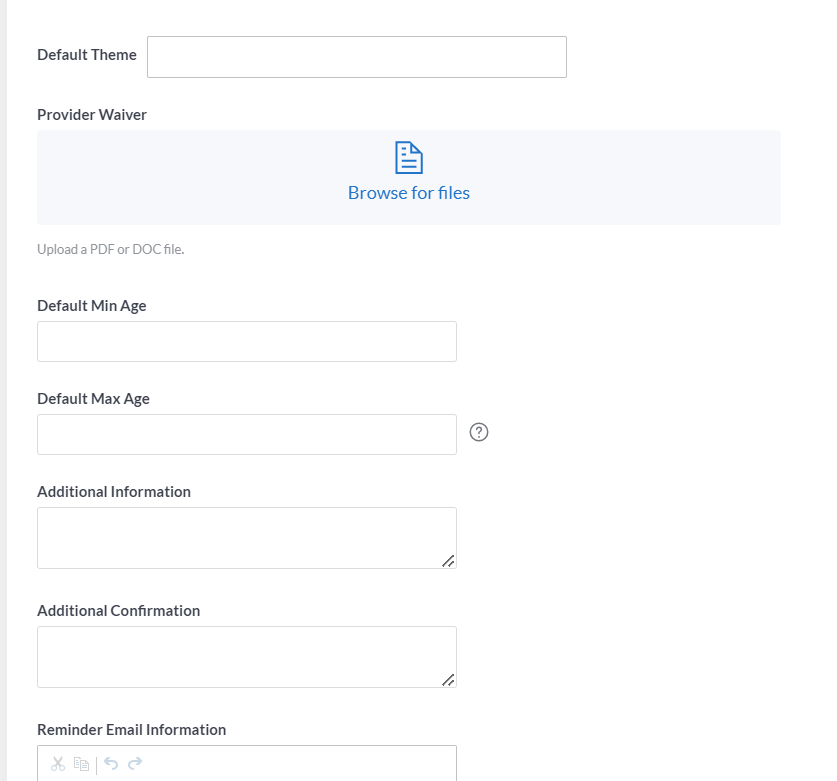
Task: Click Additional Confirmation textarea resize handle
Action: point(448,680)
